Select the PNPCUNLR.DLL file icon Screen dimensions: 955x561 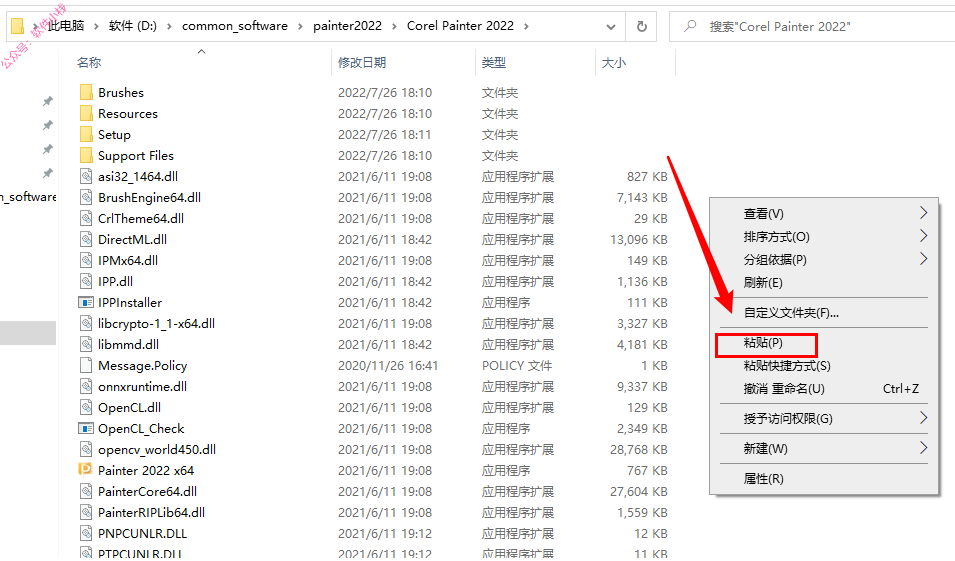tap(86, 534)
